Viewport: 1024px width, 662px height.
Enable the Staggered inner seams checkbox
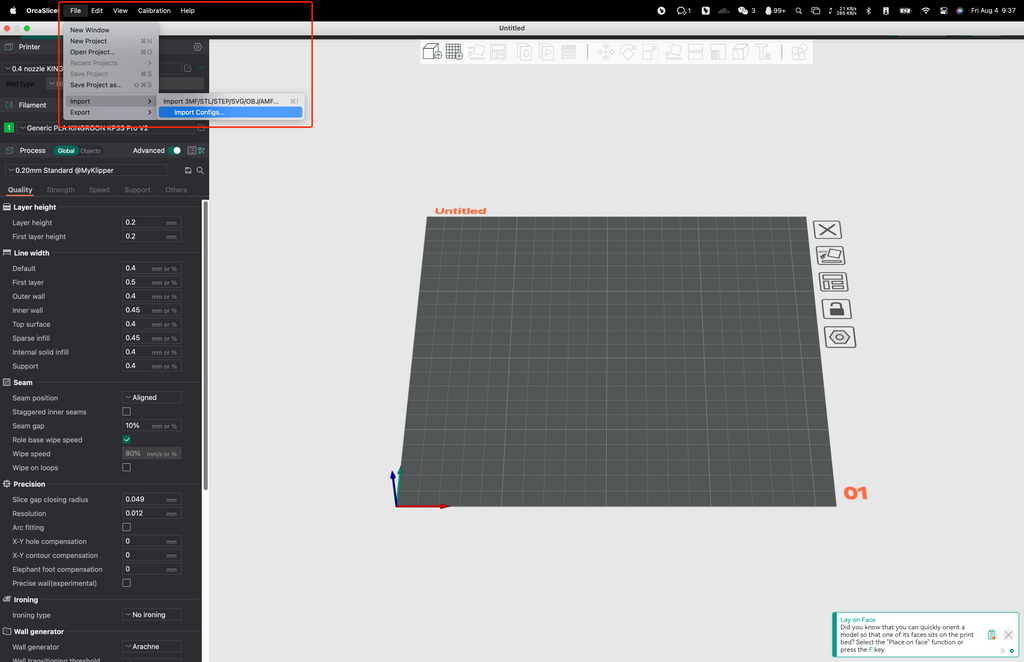pyautogui.click(x=126, y=412)
